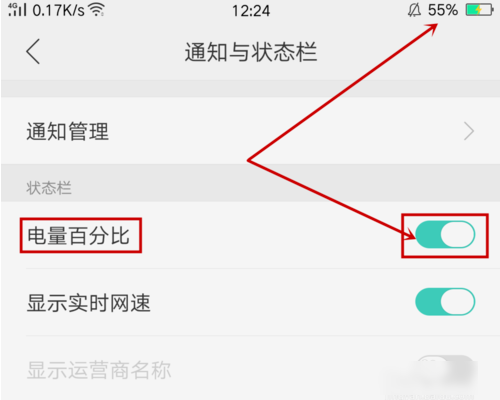Tap the 显示运营商名称 label

pos(99,370)
